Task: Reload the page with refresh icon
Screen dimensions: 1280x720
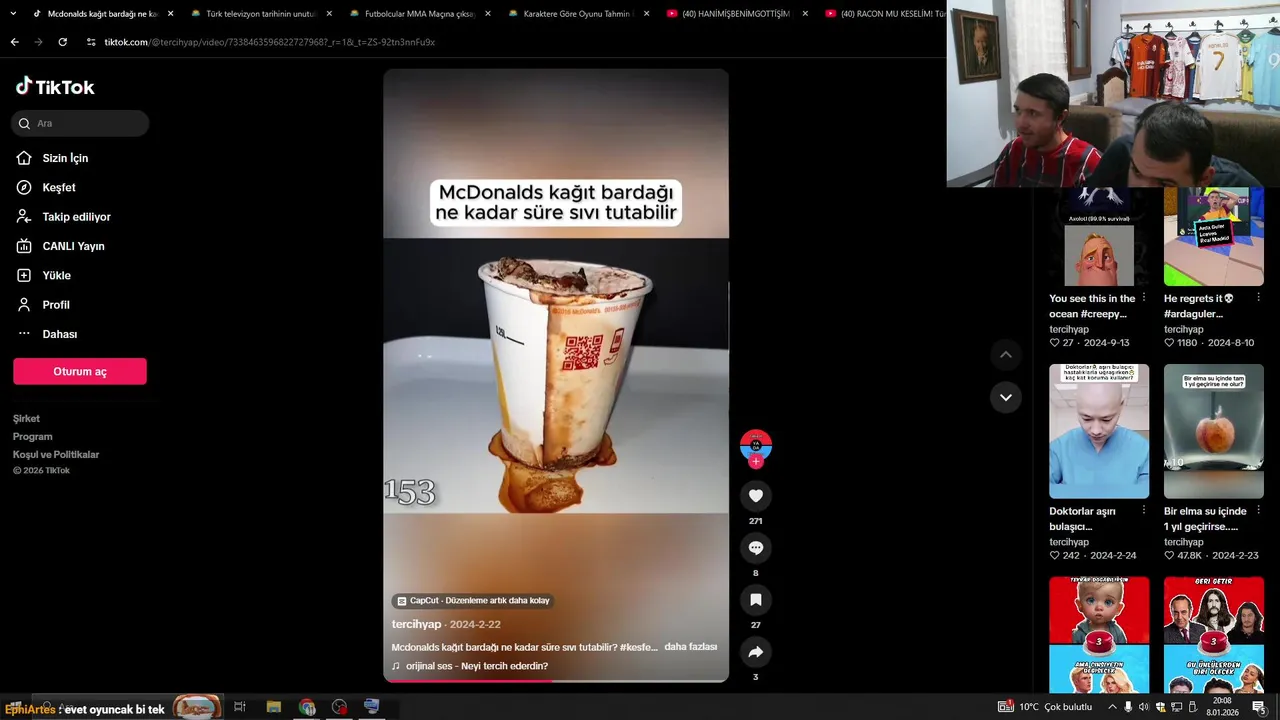Action: [x=62, y=42]
